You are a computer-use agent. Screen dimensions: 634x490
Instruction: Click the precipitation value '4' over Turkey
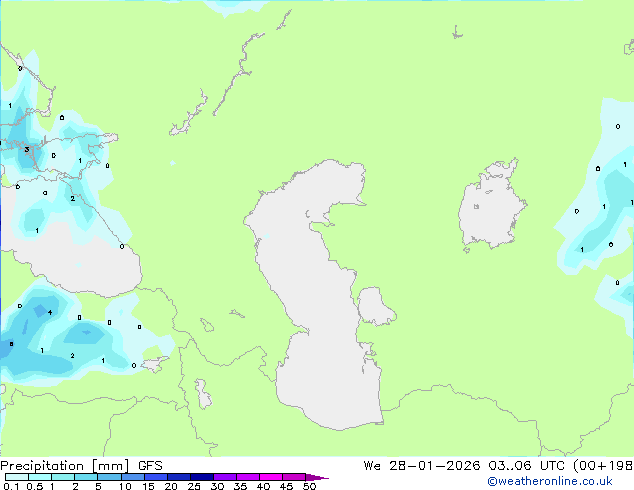coord(50,312)
